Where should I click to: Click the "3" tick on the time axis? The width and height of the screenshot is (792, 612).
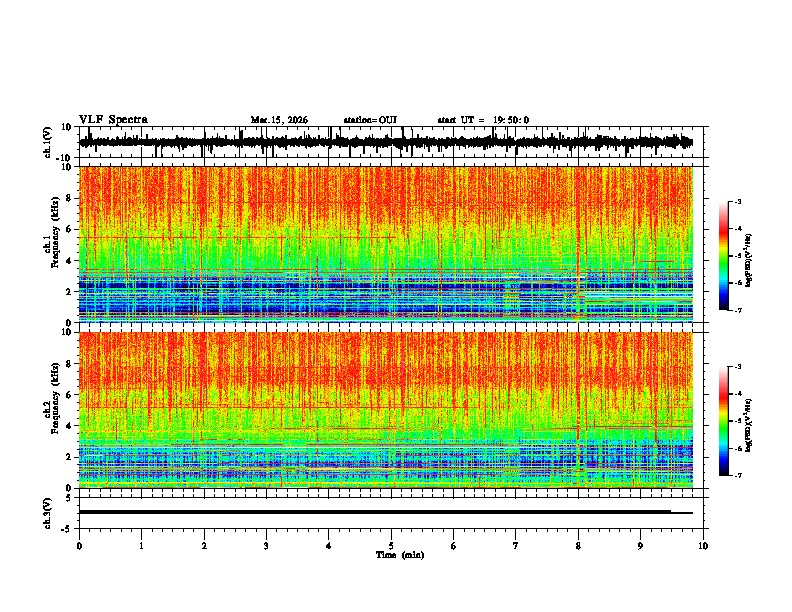pyautogui.click(x=266, y=546)
